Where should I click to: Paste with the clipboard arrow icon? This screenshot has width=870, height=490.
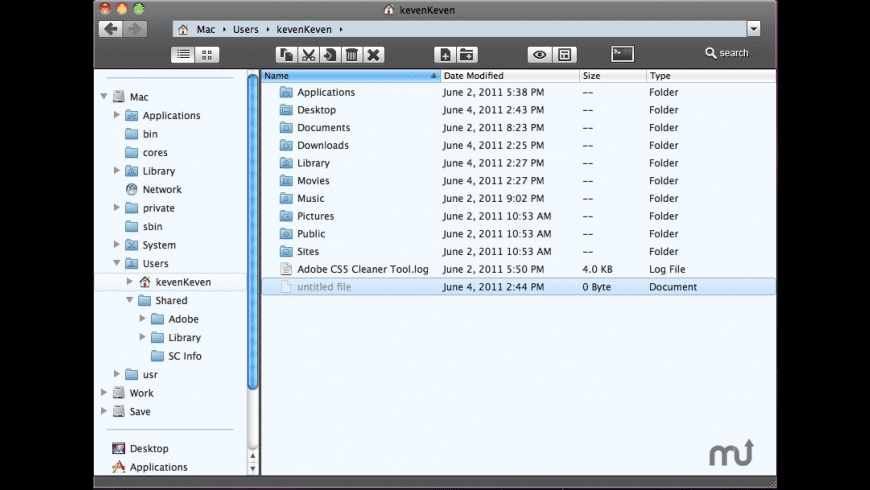(330, 54)
